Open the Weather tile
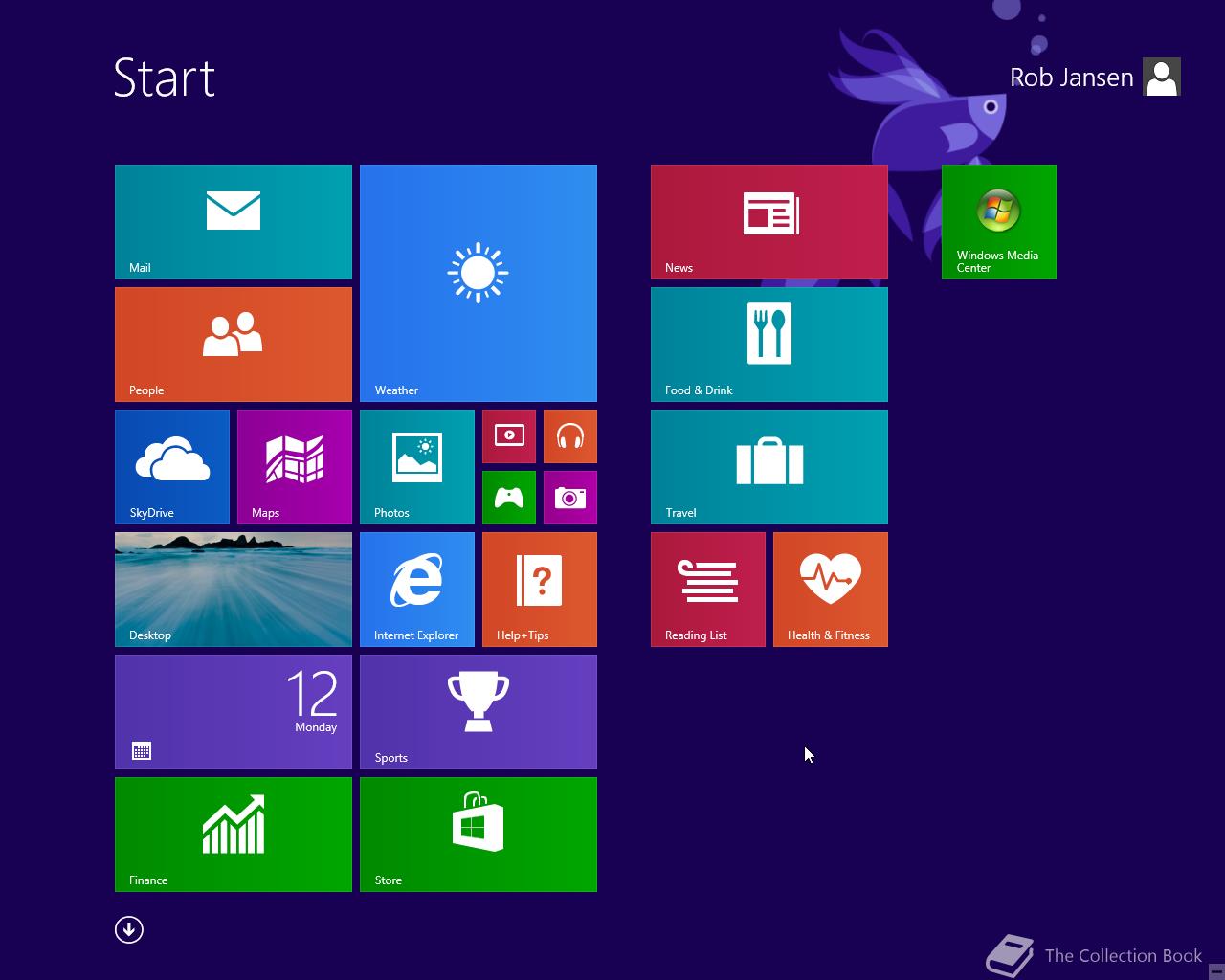This screenshot has width=1225, height=980. click(479, 283)
